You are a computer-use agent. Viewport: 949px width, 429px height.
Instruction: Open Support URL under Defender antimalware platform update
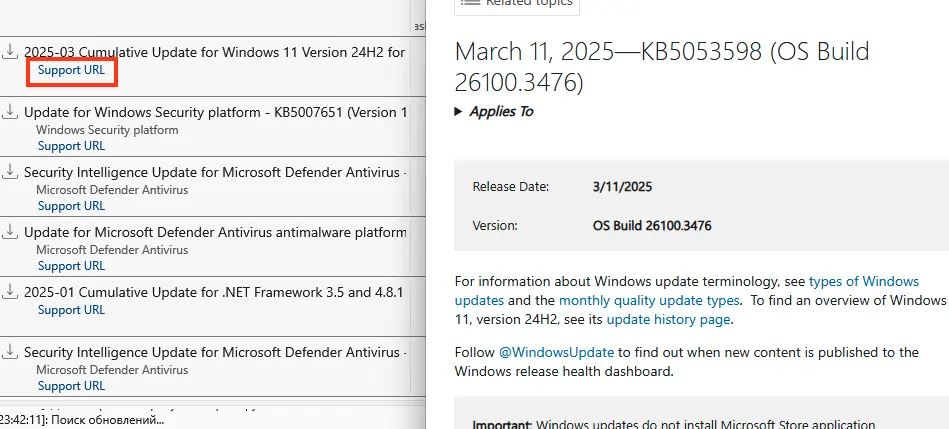(x=71, y=266)
